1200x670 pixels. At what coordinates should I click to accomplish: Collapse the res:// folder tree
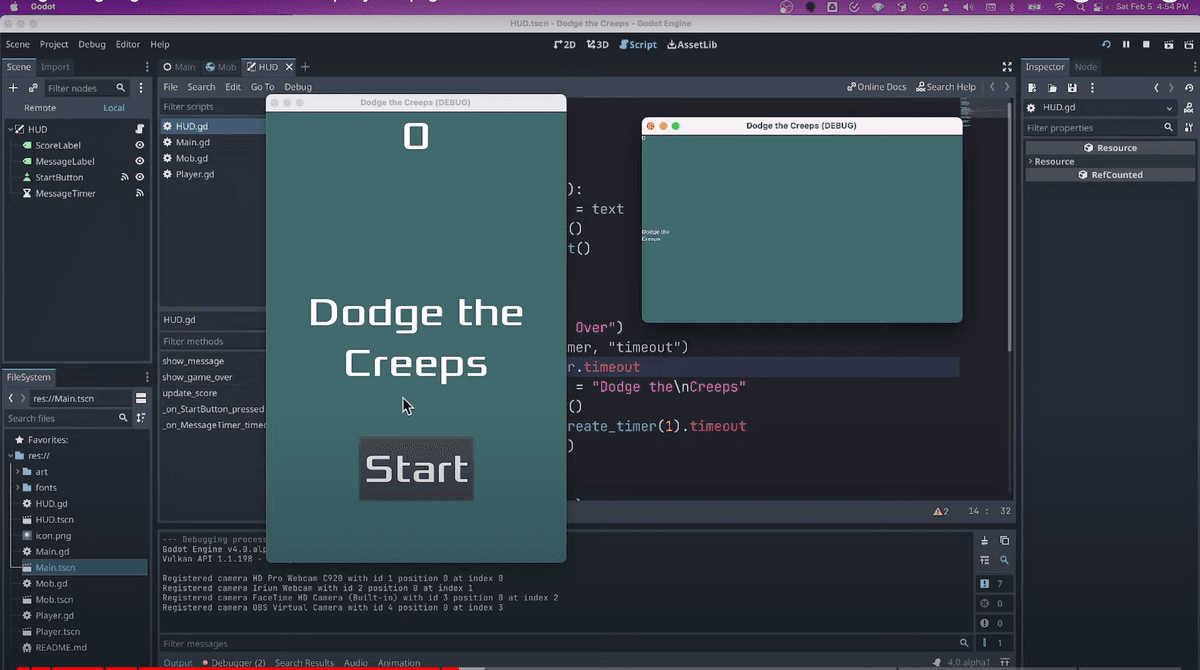pyautogui.click(x=11, y=455)
